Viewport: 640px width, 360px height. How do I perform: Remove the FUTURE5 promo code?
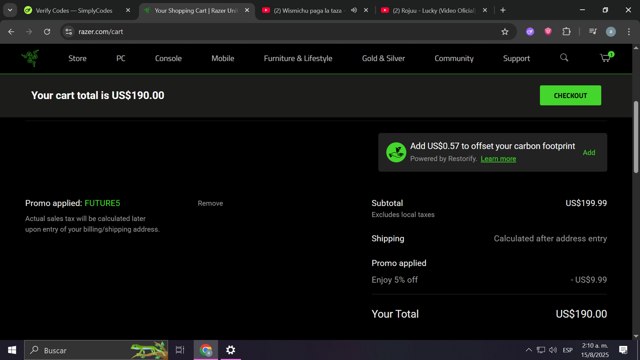pyautogui.click(x=210, y=203)
